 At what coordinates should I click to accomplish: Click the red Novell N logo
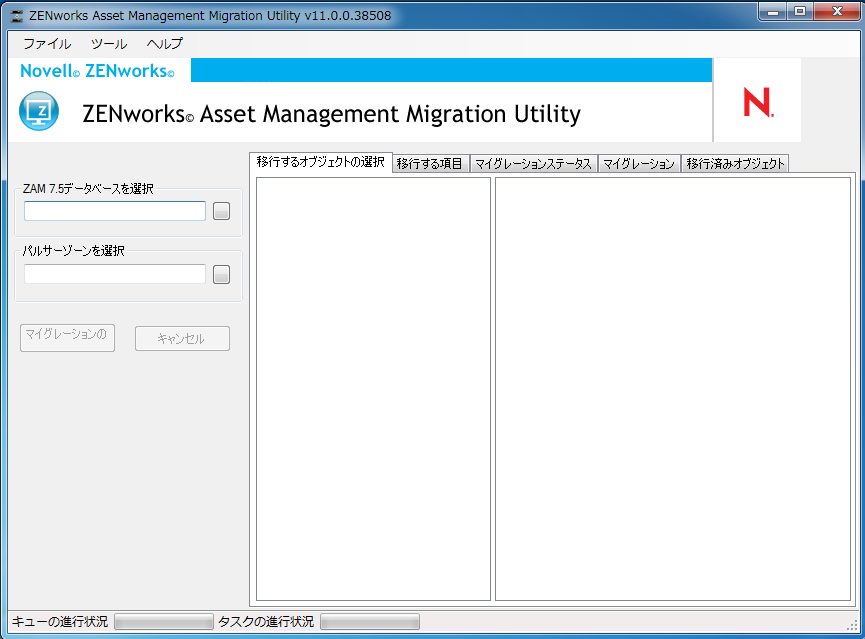point(758,103)
